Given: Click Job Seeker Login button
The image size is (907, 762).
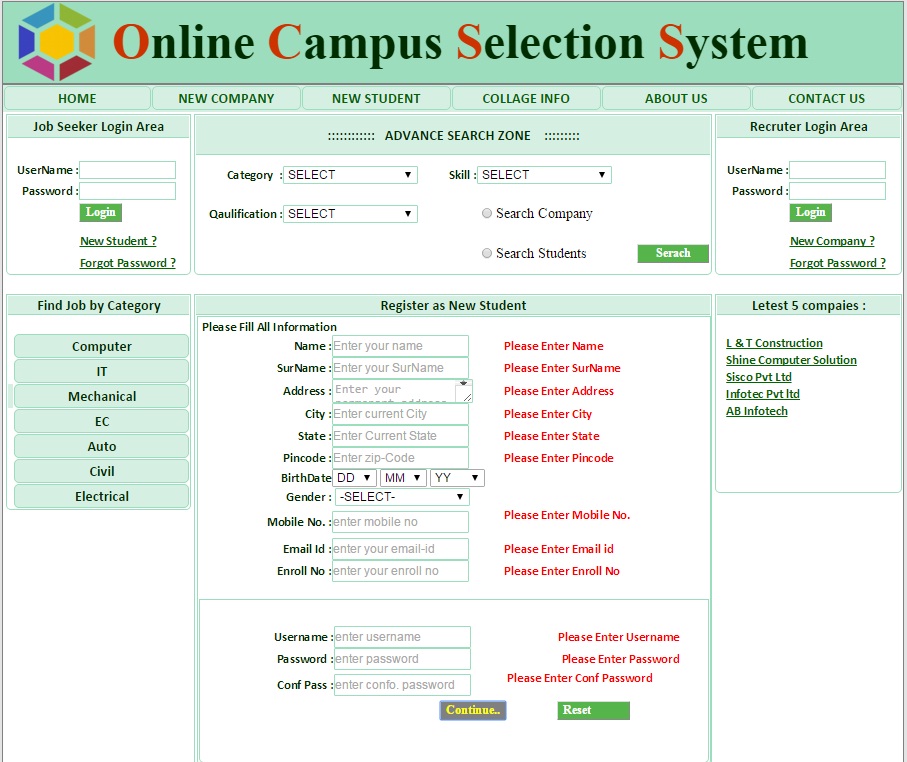Looking at the screenshot, I should click(x=100, y=212).
